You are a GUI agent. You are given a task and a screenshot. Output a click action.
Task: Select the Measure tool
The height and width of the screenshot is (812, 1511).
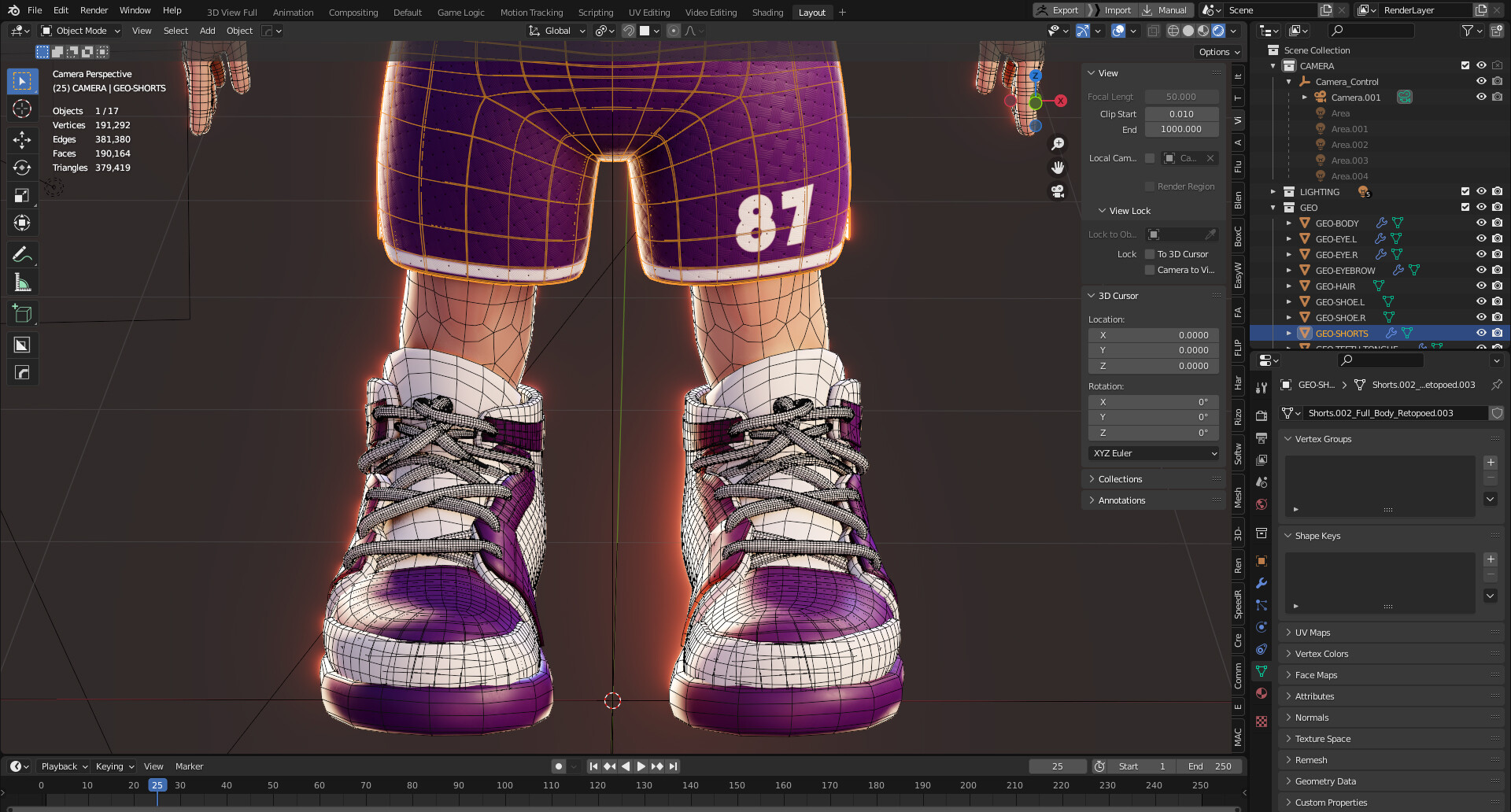[22, 281]
